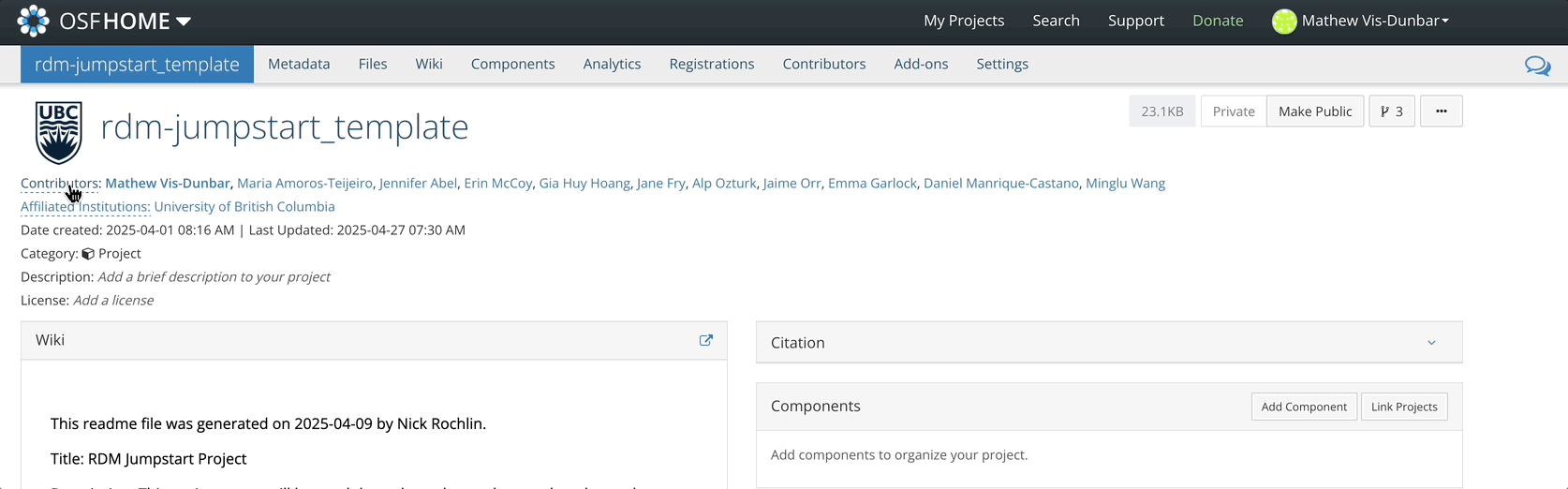The width and height of the screenshot is (1568, 489).
Task: Click Add a license placeholder
Action: [113, 301]
